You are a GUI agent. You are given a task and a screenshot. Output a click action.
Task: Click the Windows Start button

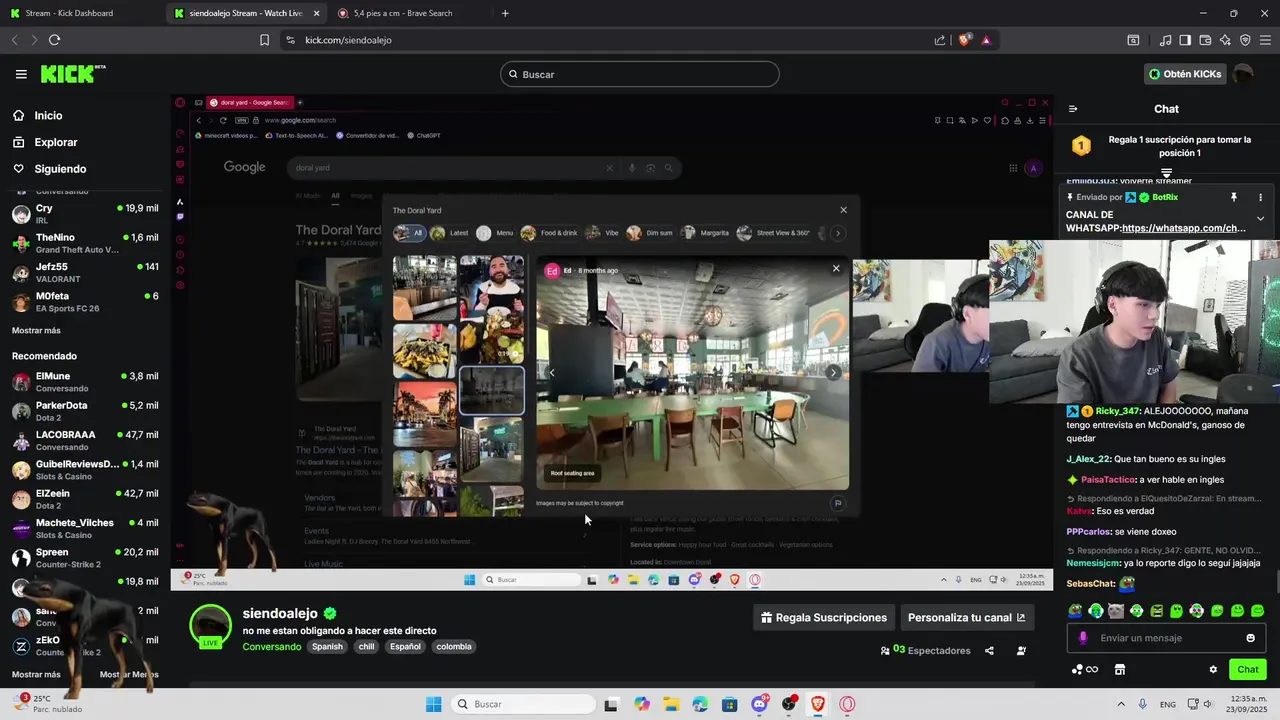433,704
